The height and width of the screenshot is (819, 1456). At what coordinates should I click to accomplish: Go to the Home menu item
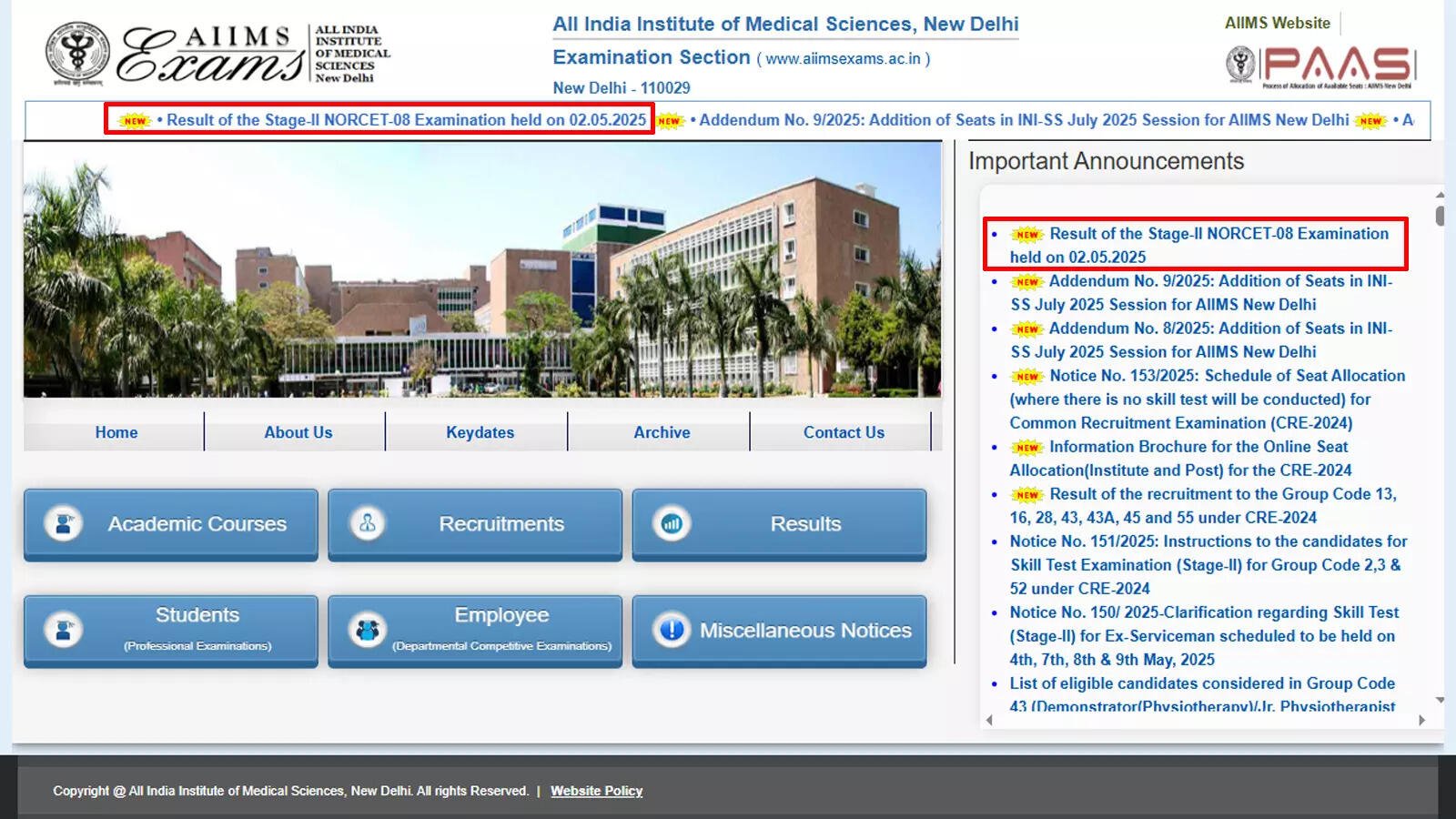(116, 432)
